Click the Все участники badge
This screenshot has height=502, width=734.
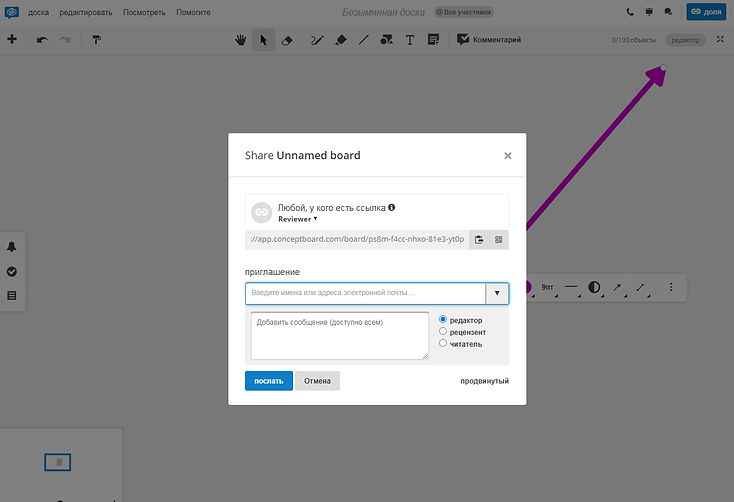click(x=464, y=12)
